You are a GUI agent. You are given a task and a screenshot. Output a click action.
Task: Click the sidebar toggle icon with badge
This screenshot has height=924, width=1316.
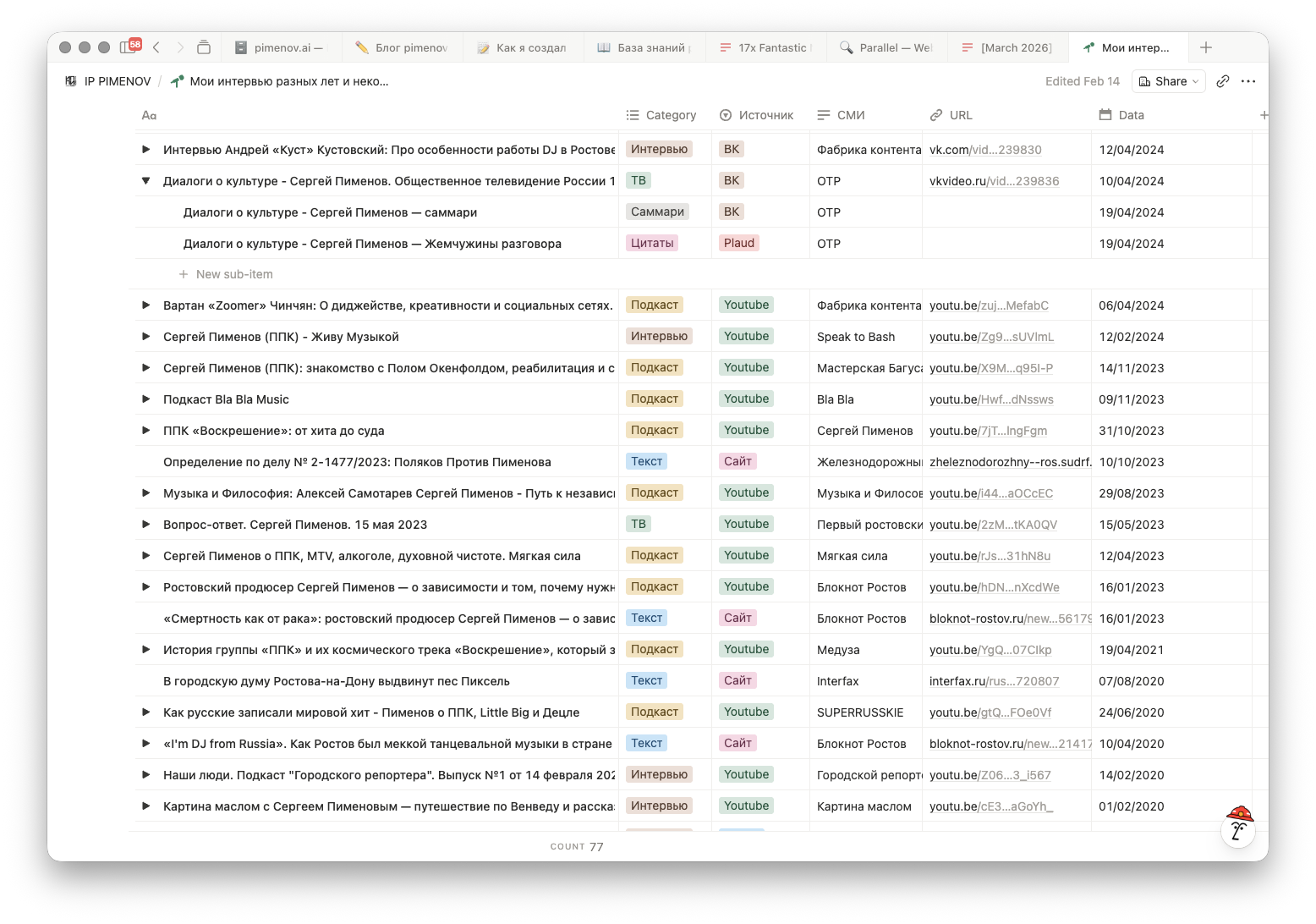[x=129, y=47]
